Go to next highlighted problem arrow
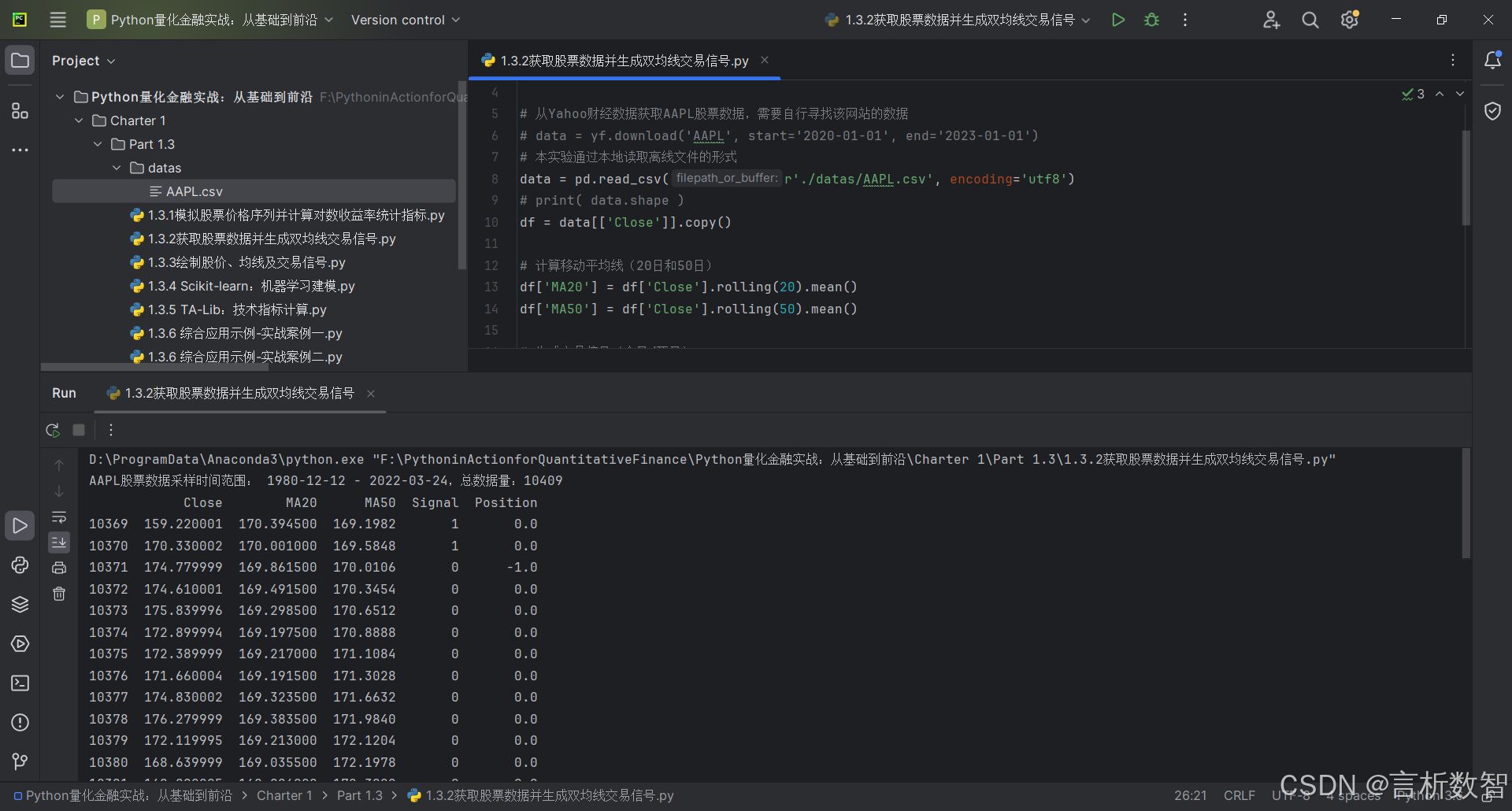This screenshot has width=1512, height=811. tap(1460, 94)
